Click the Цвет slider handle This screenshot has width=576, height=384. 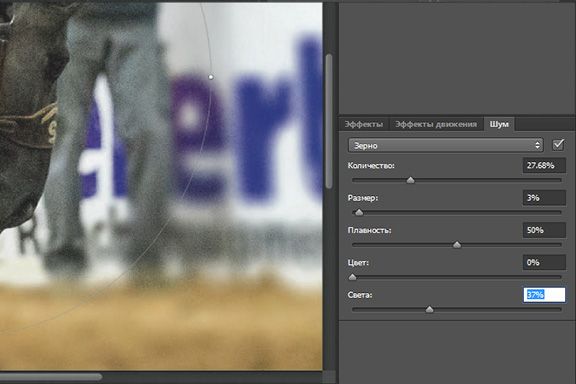click(352, 277)
